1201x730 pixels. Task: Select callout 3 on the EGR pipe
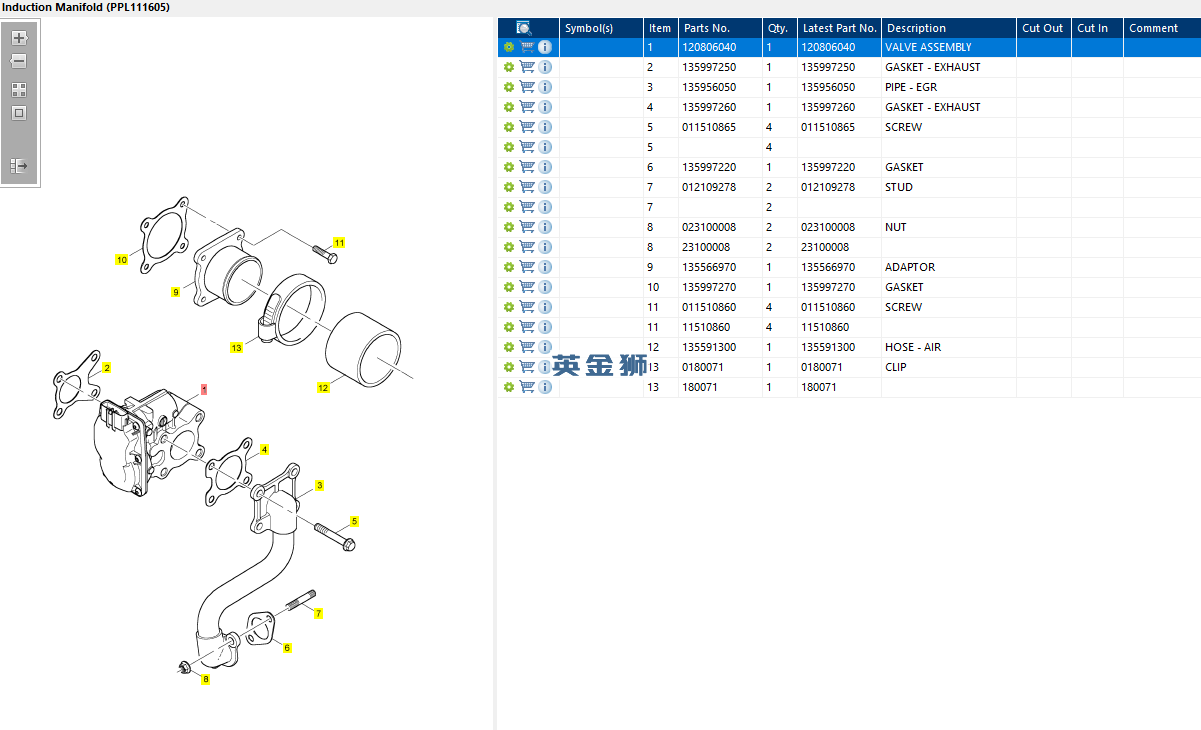point(319,485)
